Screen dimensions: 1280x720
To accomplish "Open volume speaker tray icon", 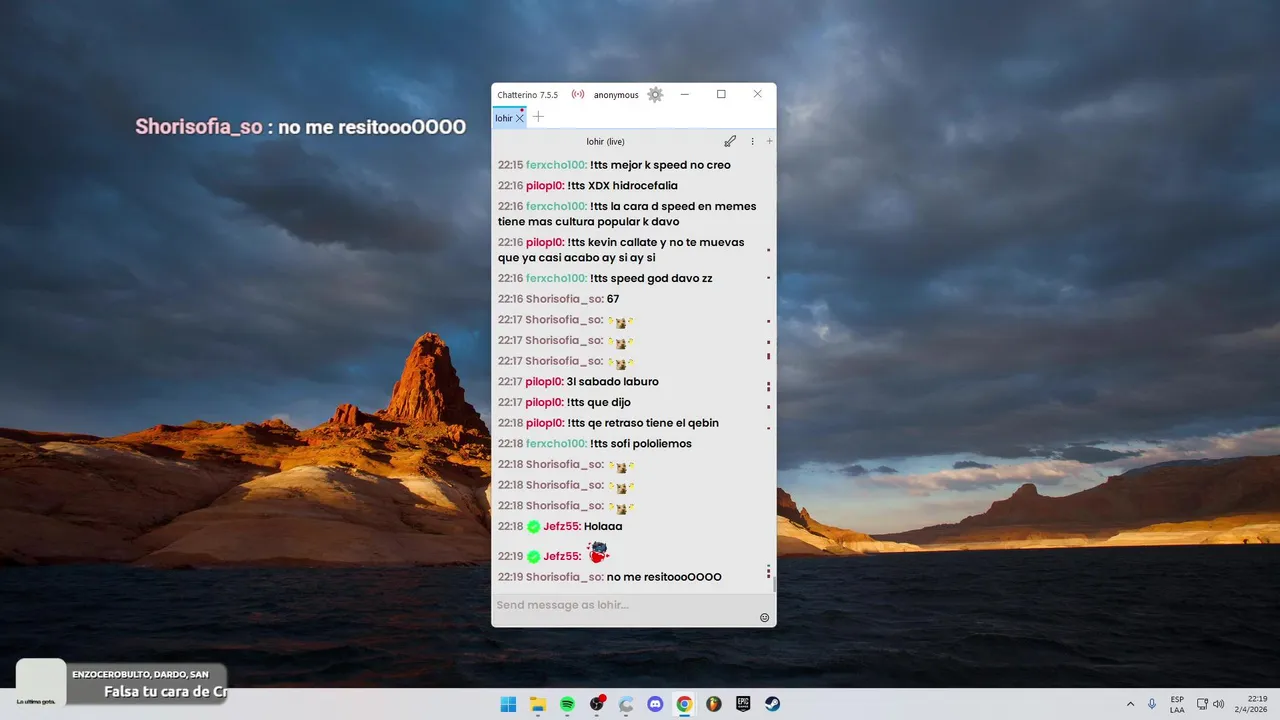I will pos(1219,704).
